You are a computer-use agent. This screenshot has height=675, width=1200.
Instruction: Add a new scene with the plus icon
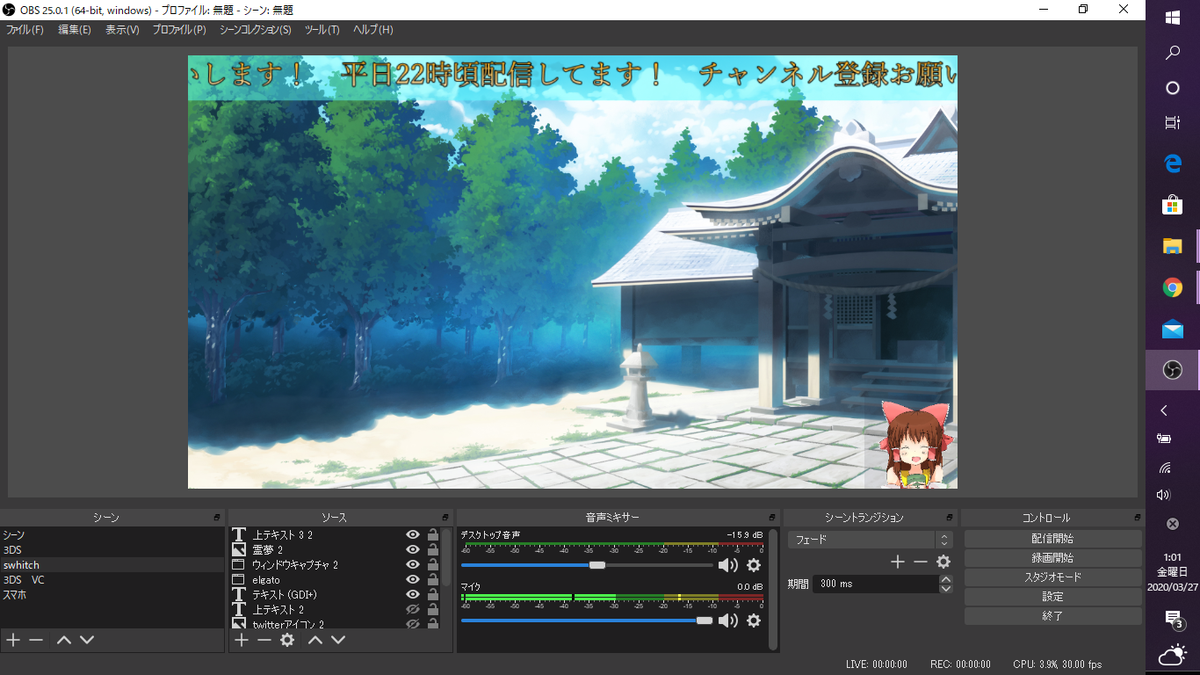coord(13,640)
